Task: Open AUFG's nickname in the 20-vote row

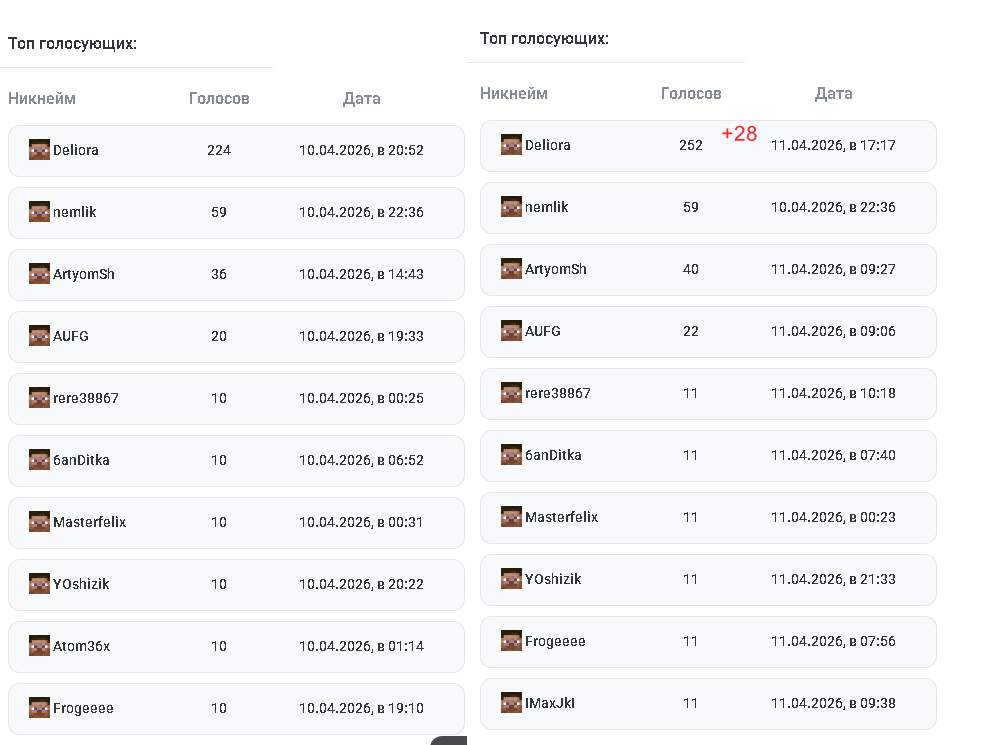Action: [x=71, y=336]
